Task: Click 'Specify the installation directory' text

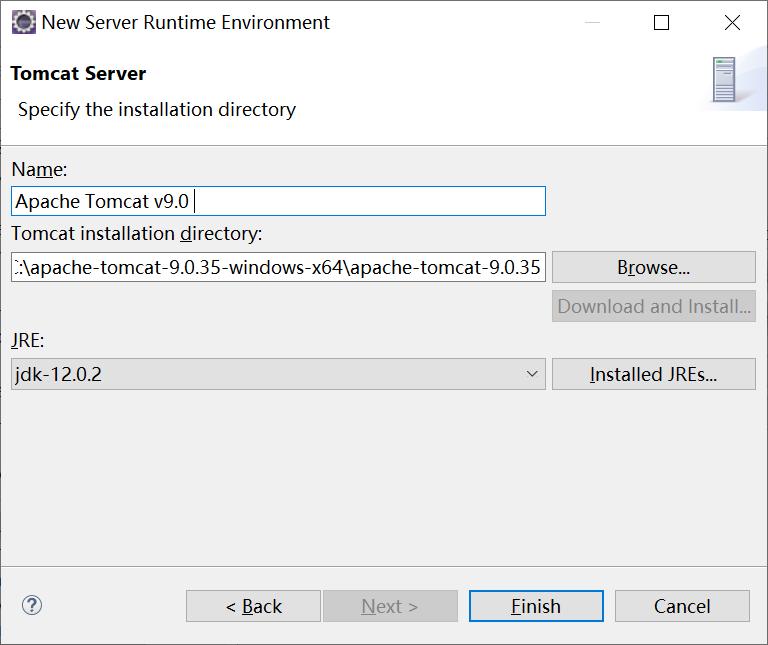Action: 157,110
